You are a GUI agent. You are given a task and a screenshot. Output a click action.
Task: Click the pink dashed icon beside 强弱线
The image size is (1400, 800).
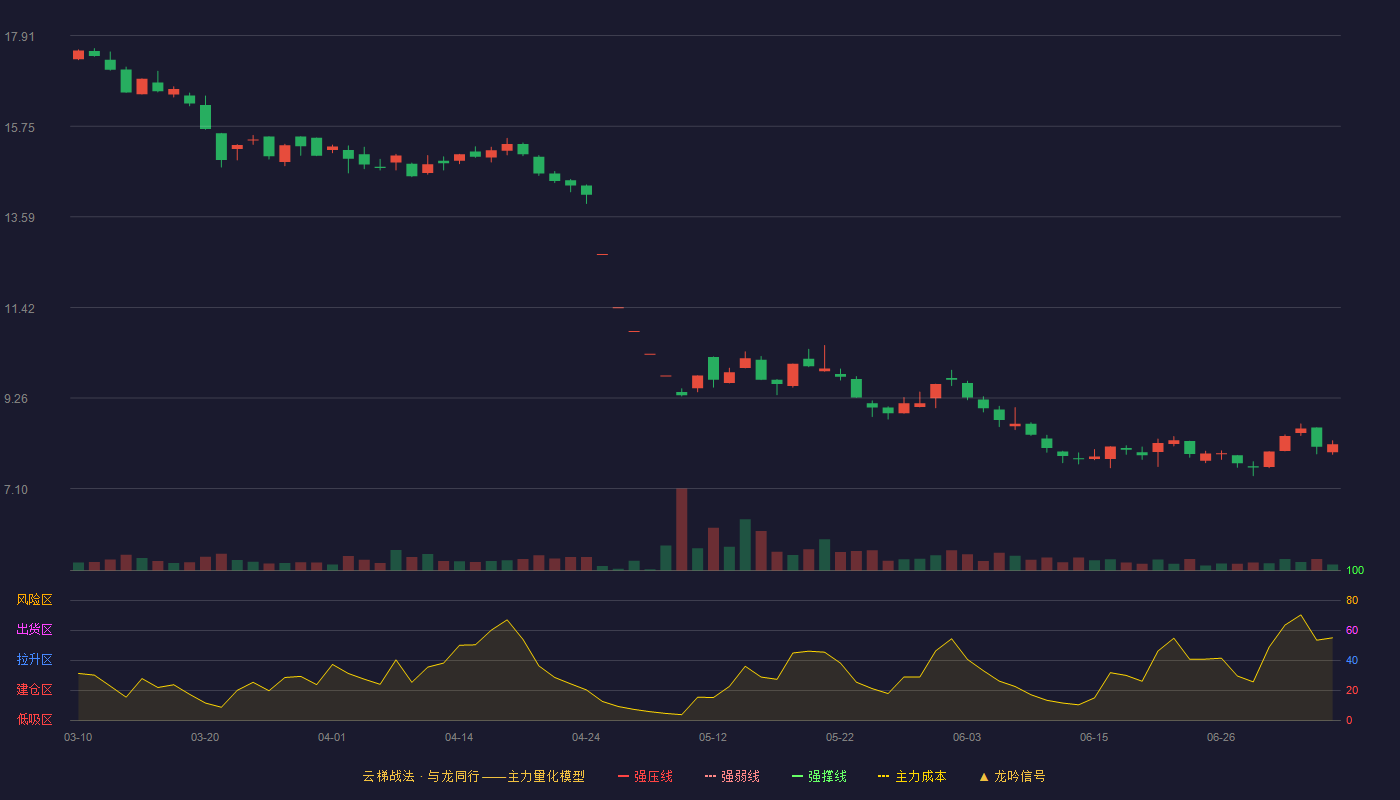(x=710, y=776)
